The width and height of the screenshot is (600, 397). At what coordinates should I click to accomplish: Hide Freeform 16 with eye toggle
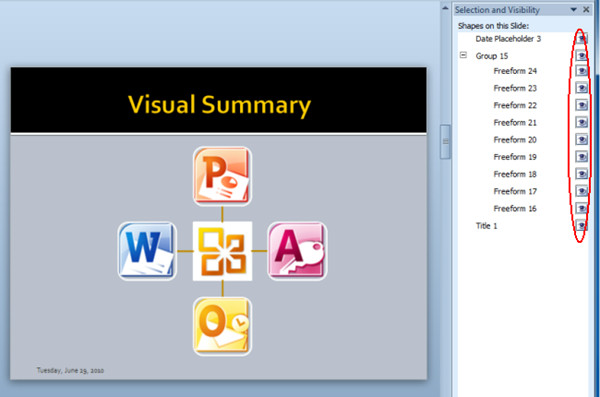tap(582, 208)
